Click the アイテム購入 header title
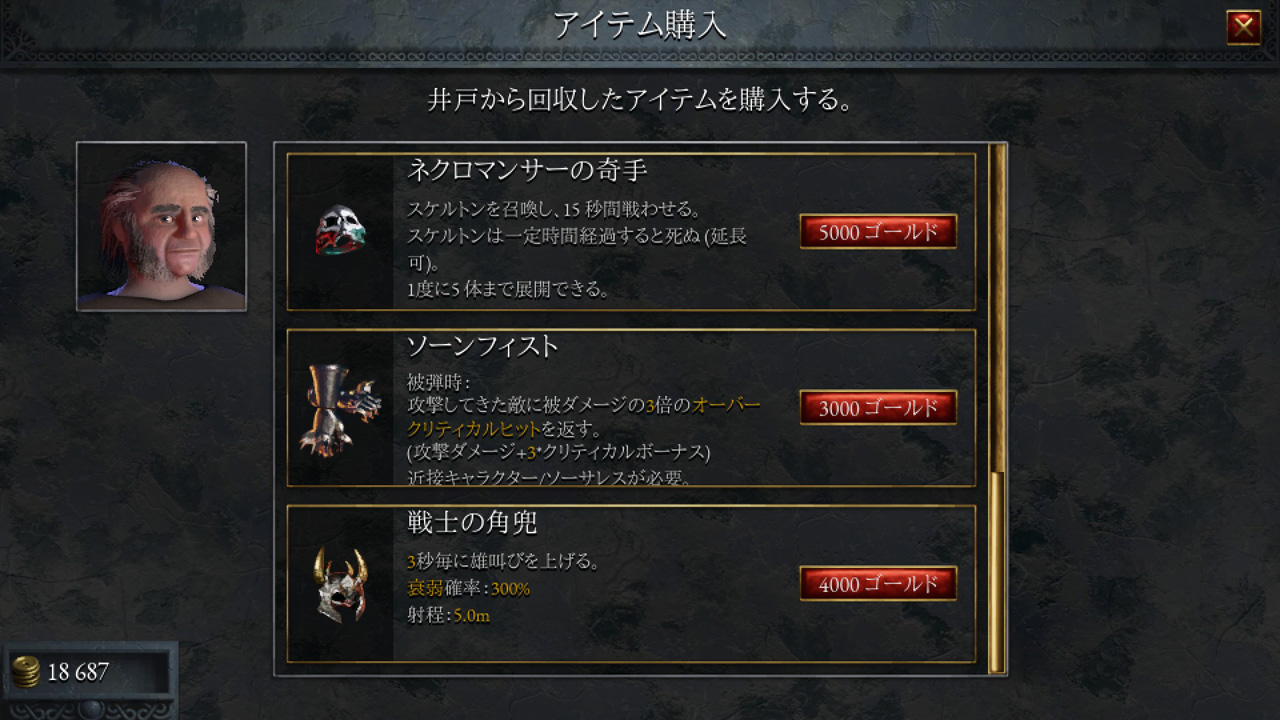This screenshot has height=720, width=1280. (640, 26)
